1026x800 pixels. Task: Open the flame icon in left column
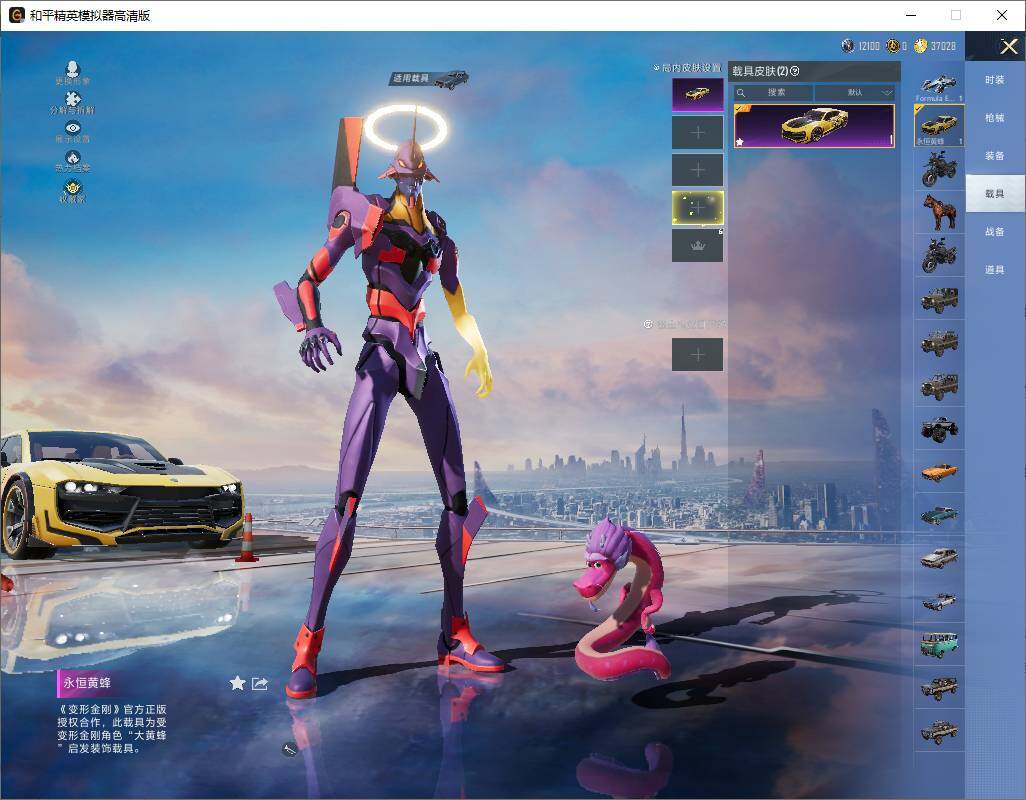point(73,161)
